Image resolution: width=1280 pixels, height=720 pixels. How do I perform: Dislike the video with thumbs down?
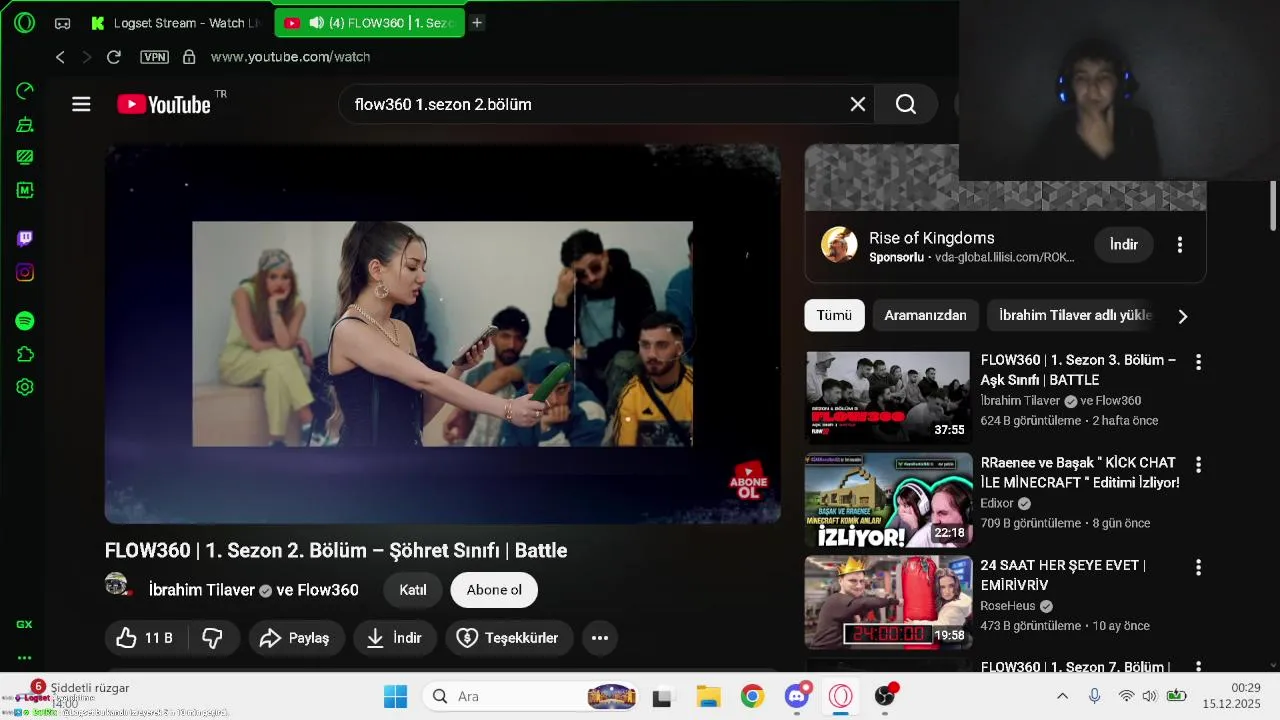pyautogui.click(x=212, y=638)
